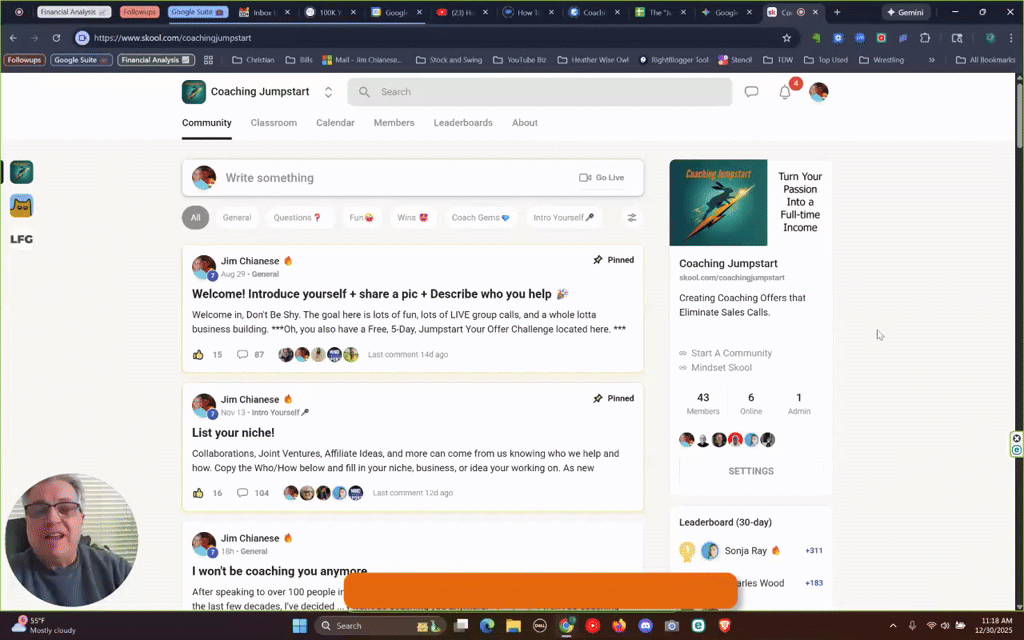Open the YouTube Biz bookmarks folder

point(519,60)
